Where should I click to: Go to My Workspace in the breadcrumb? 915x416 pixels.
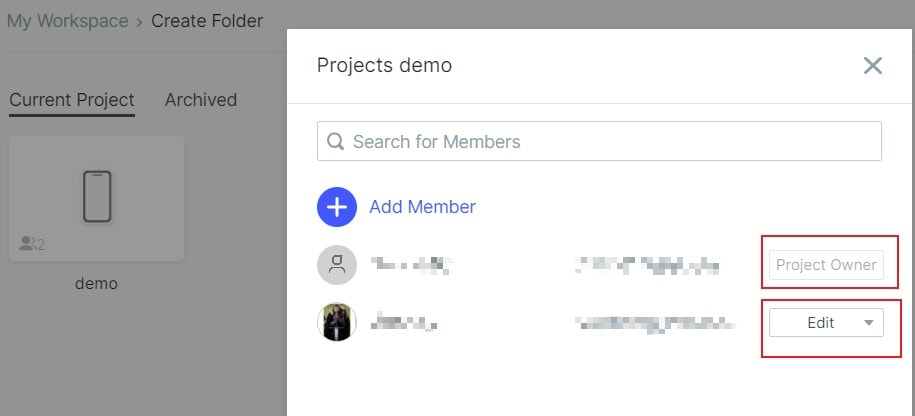(68, 21)
